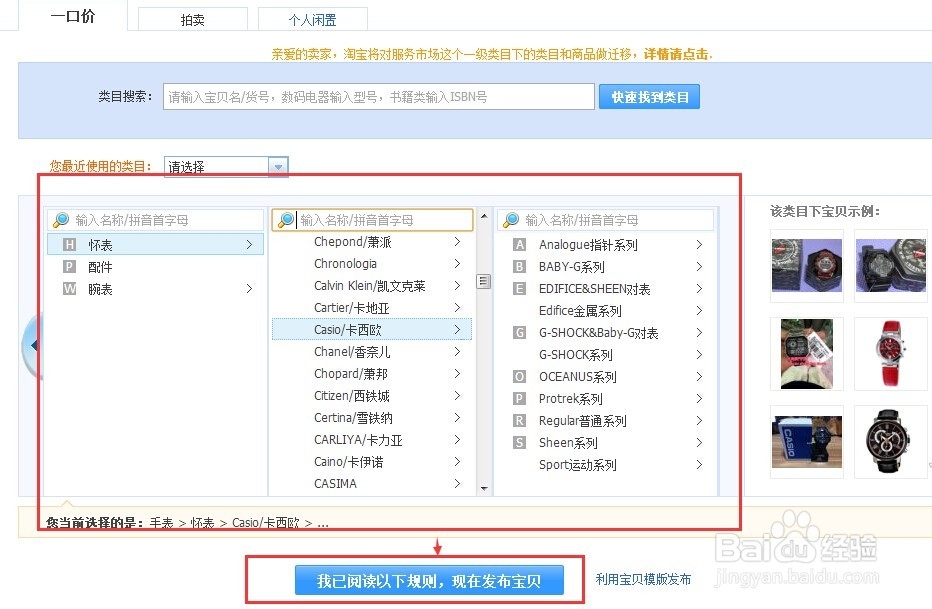This screenshot has height=609, width=932.
Task: Choose Sport运动系列 series
Action: pyautogui.click(x=606, y=465)
